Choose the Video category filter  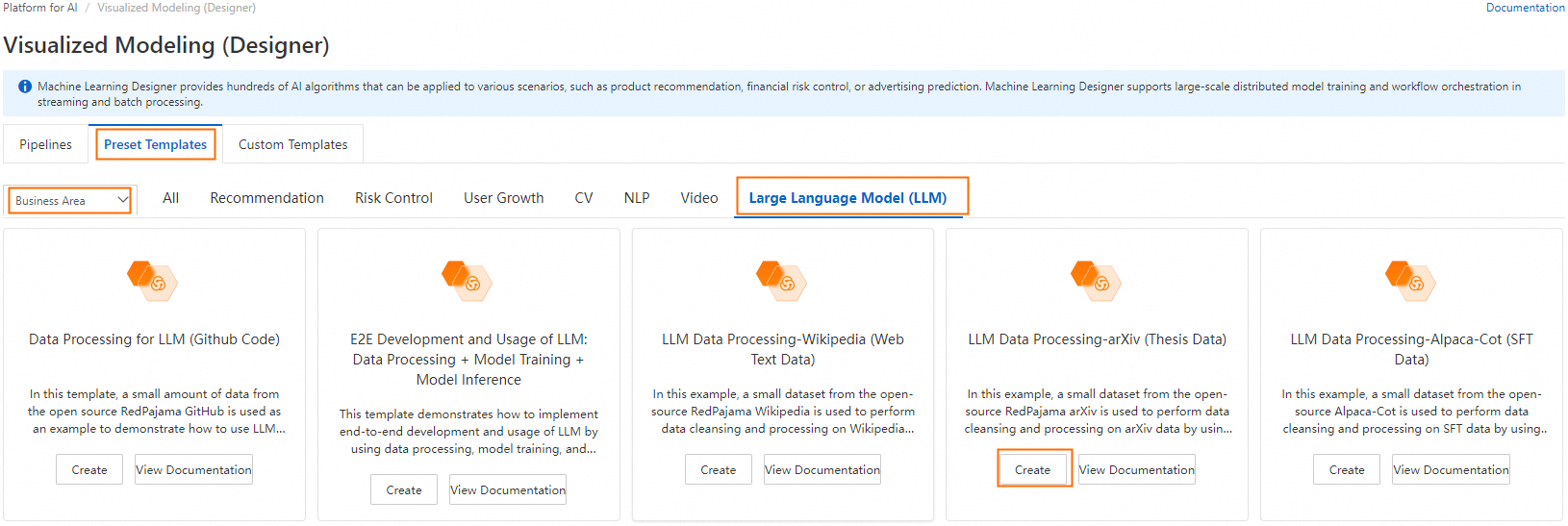coord(699,198)
